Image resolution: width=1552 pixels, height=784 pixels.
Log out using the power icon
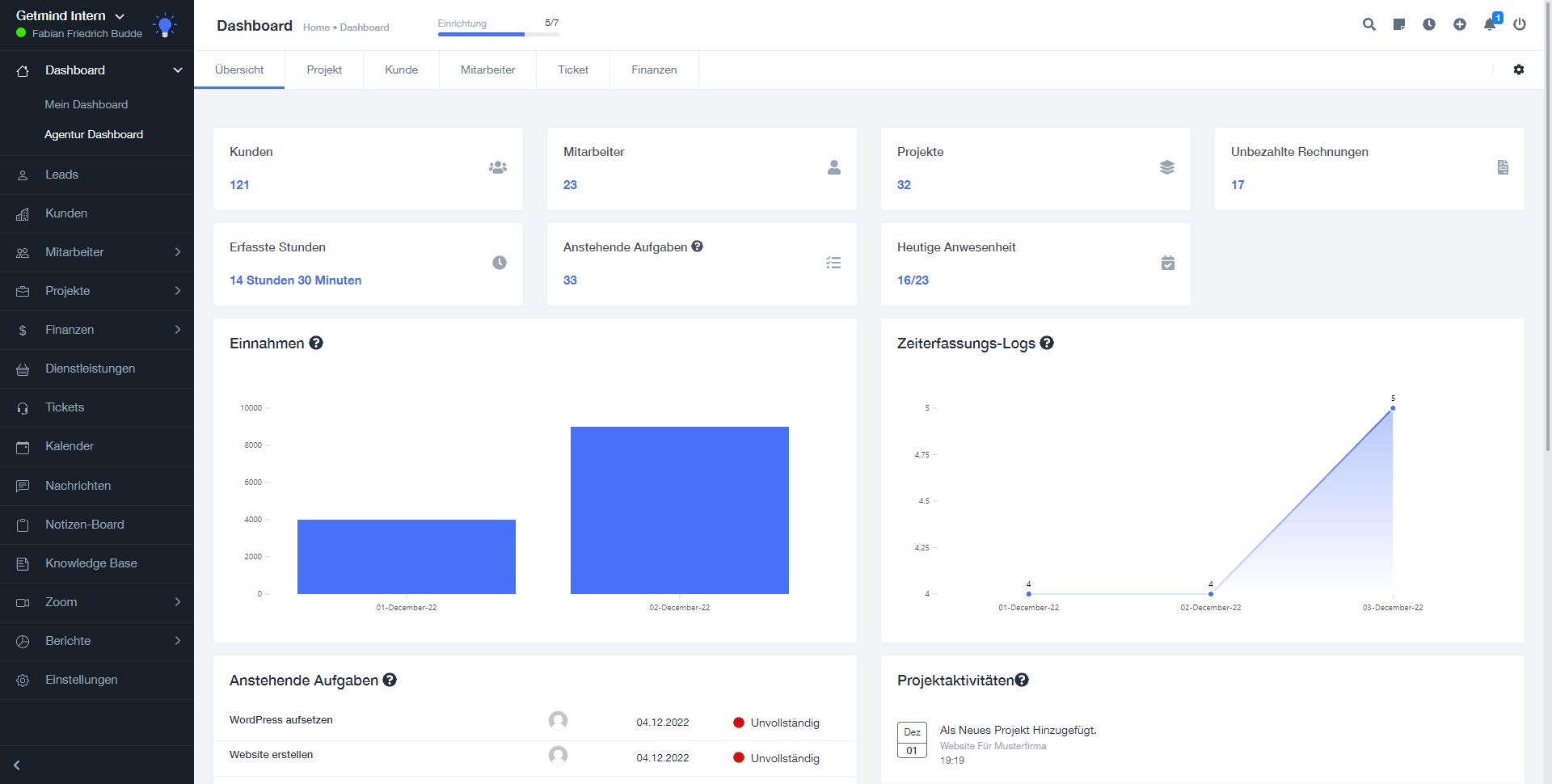[1520, 25]
